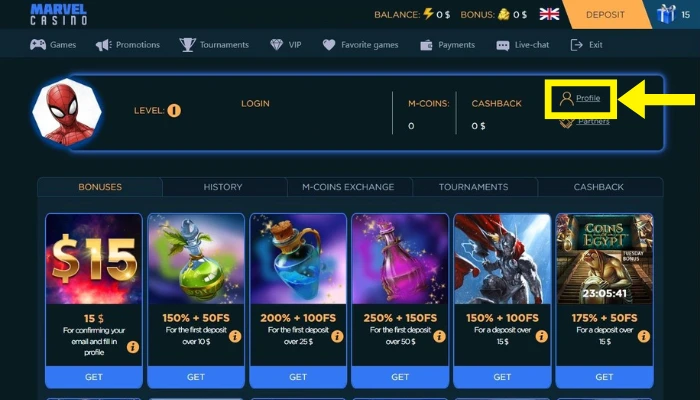
Task: Switch to the M-Coins Exchange tab
Action: [x=348, y=187]
